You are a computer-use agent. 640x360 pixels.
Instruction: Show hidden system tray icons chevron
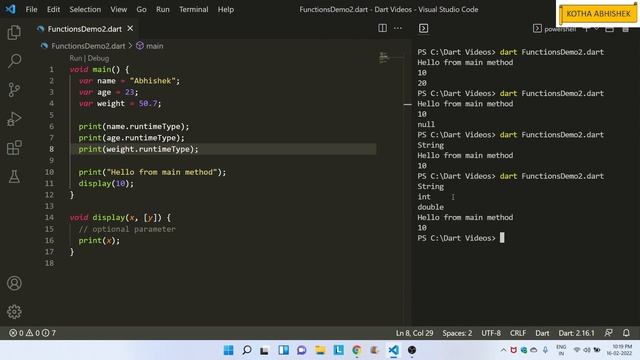pyautogui.click(x=503, y=350)
